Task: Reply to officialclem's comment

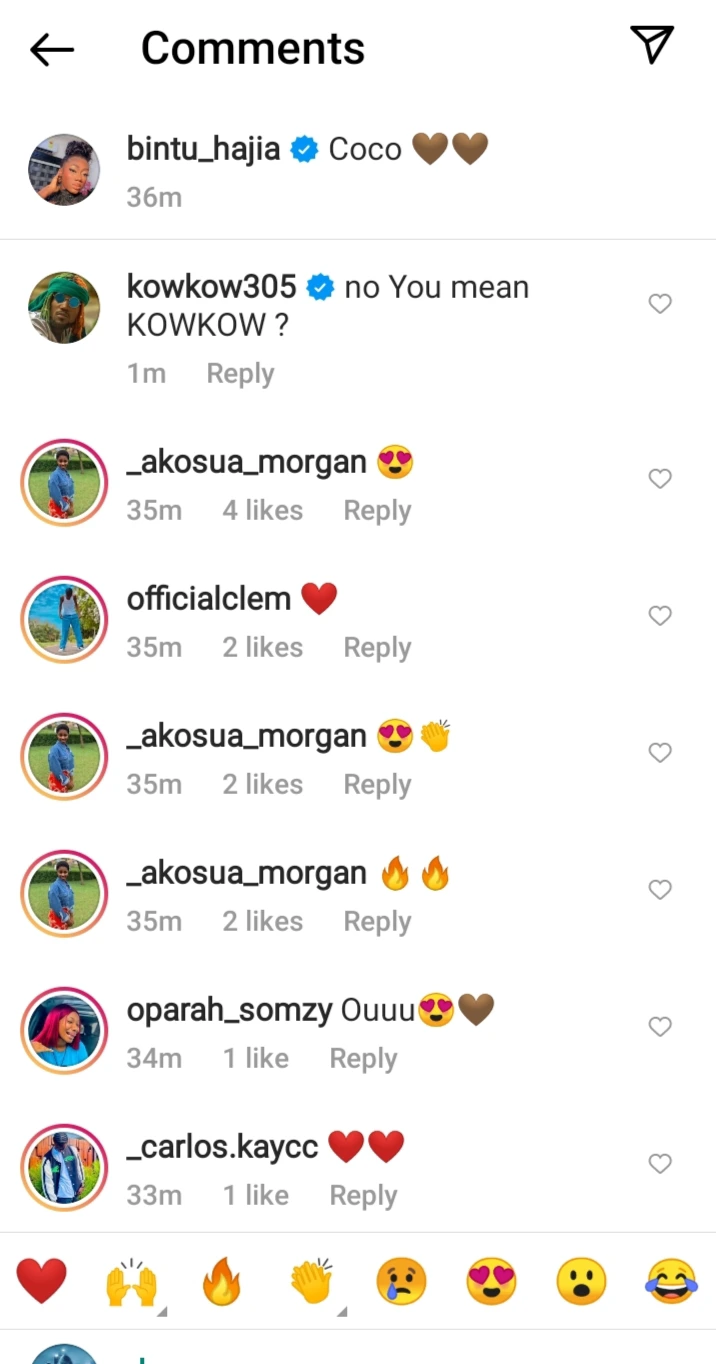Action: [377, 648]
